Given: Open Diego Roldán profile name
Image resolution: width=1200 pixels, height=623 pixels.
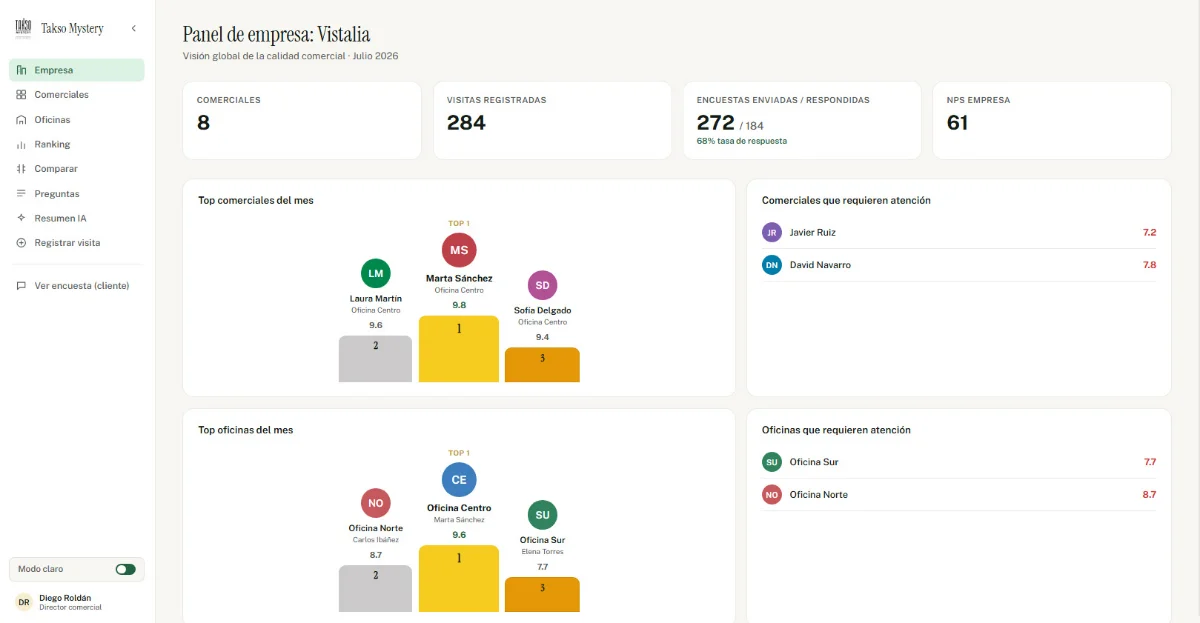Looking at the screenshot, I should click(65, 598).
